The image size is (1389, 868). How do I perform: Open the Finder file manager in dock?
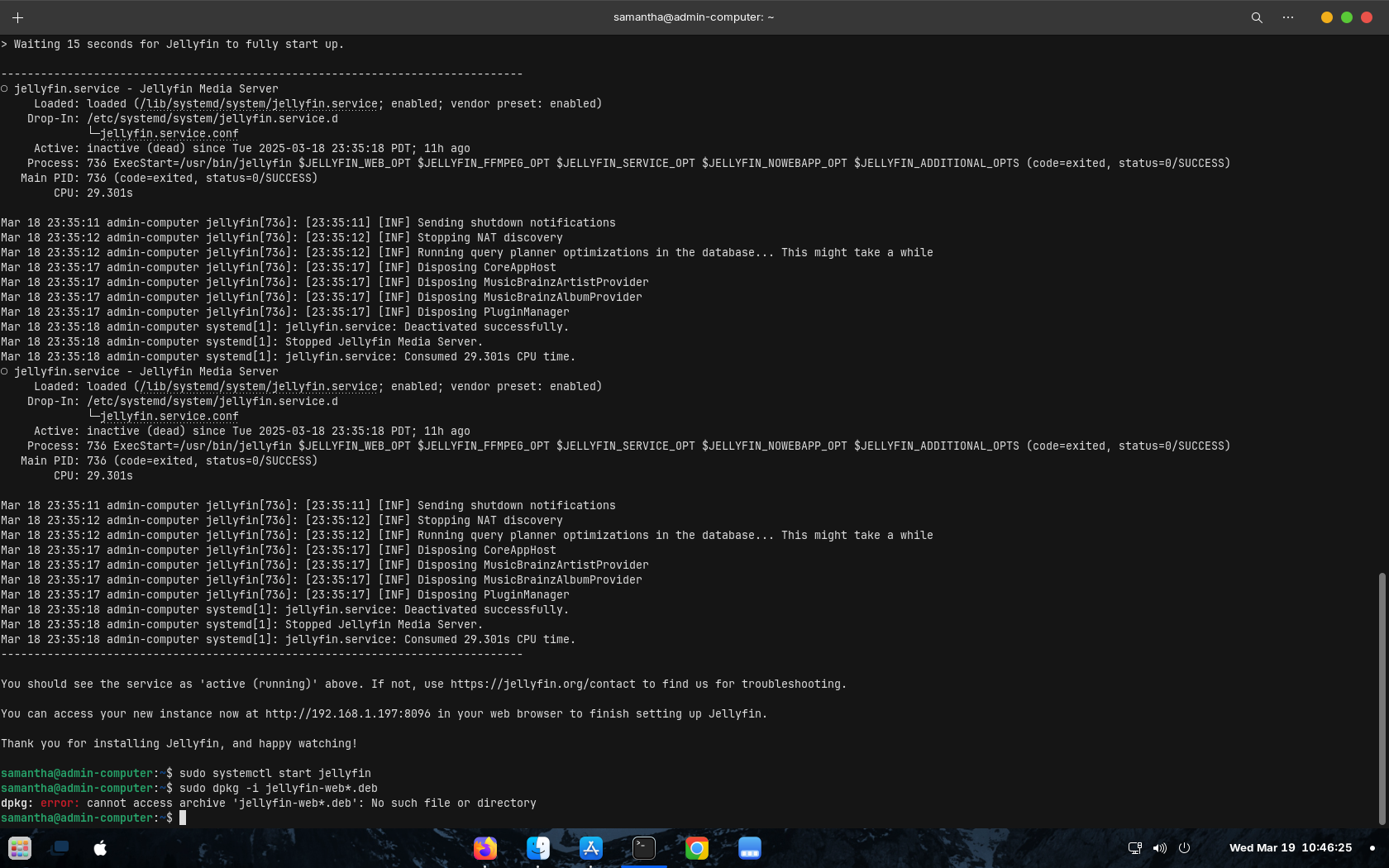tap(538, 848)
